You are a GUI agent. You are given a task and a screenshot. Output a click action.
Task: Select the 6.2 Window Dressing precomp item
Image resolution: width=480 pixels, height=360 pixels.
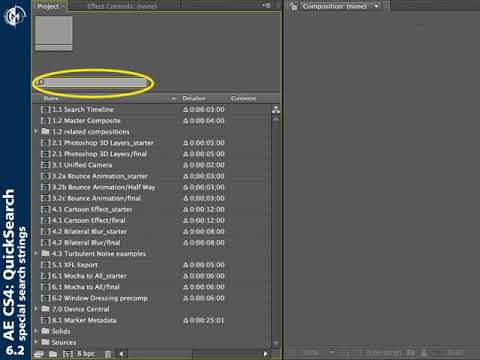click(x=100, y=298)
